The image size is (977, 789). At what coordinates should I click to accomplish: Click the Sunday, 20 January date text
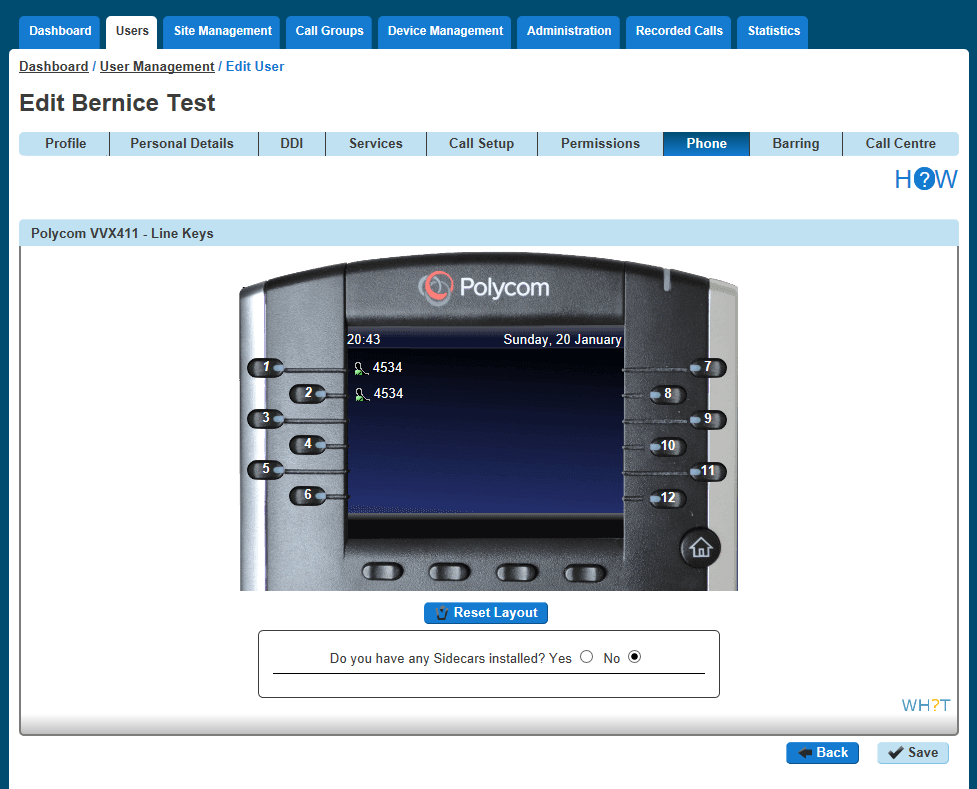(x=562, y=340)
